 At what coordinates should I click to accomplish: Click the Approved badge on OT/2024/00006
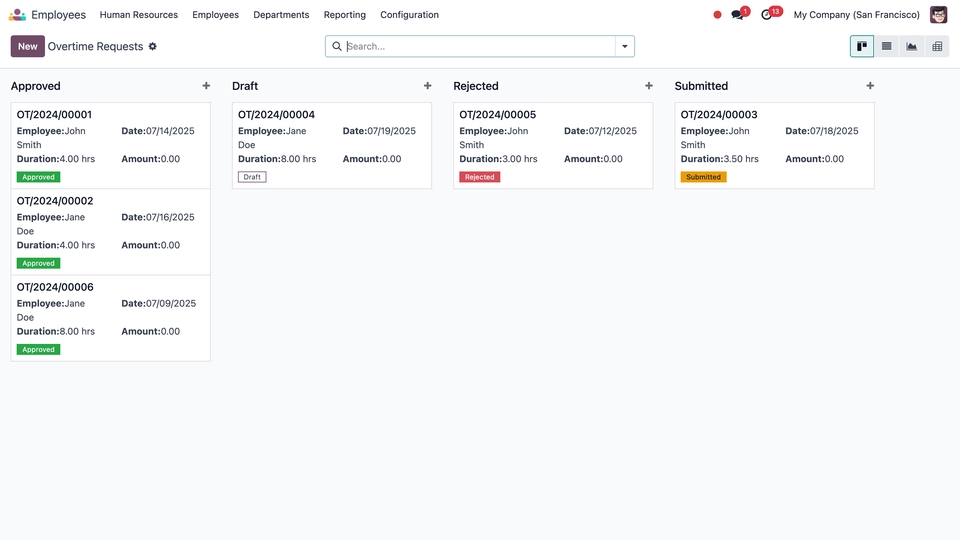click(x=38, y=350)
